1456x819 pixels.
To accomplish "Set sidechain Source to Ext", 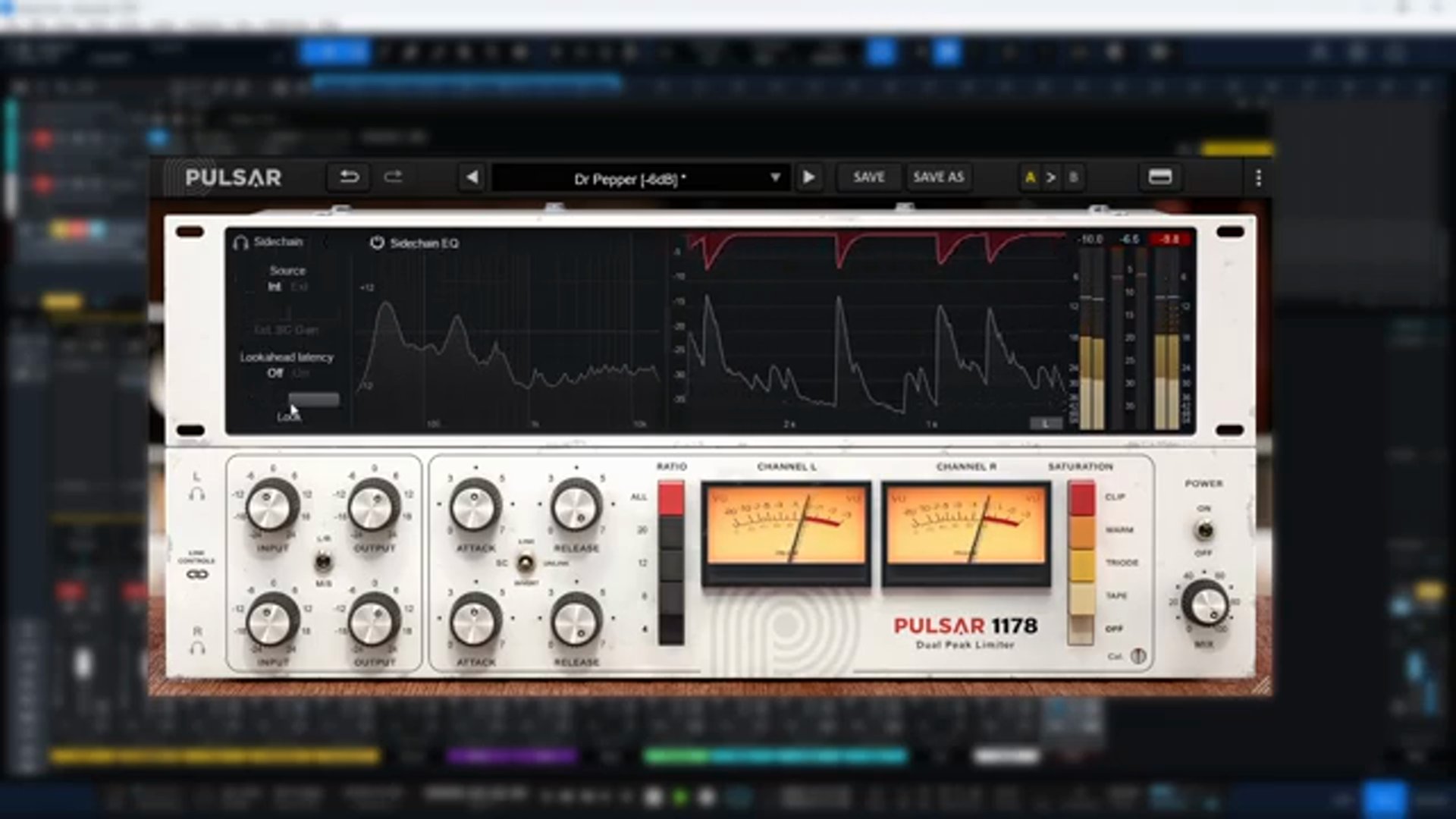I will (300, 287).
